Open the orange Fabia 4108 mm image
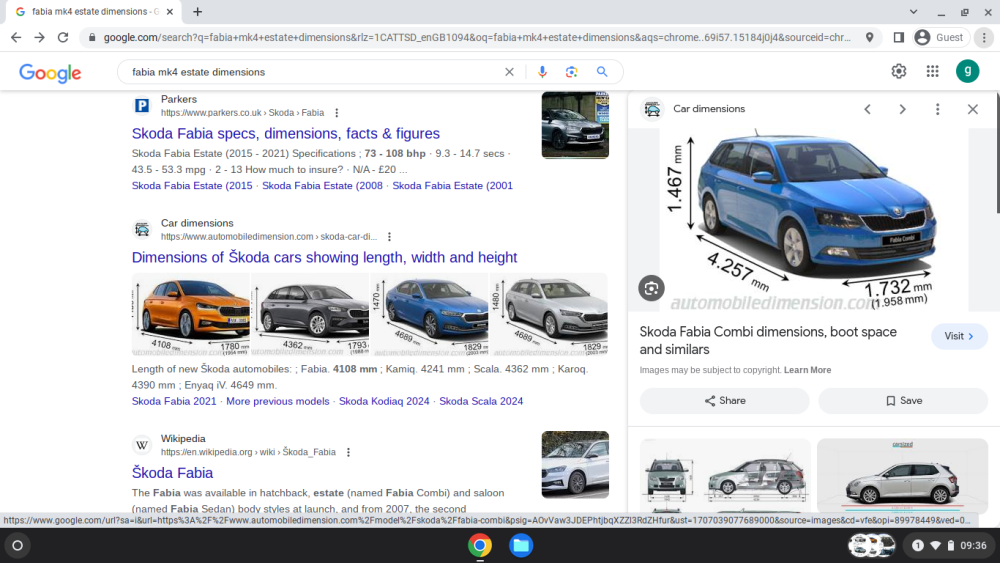1000x563 pixels. tap(191, 314)
